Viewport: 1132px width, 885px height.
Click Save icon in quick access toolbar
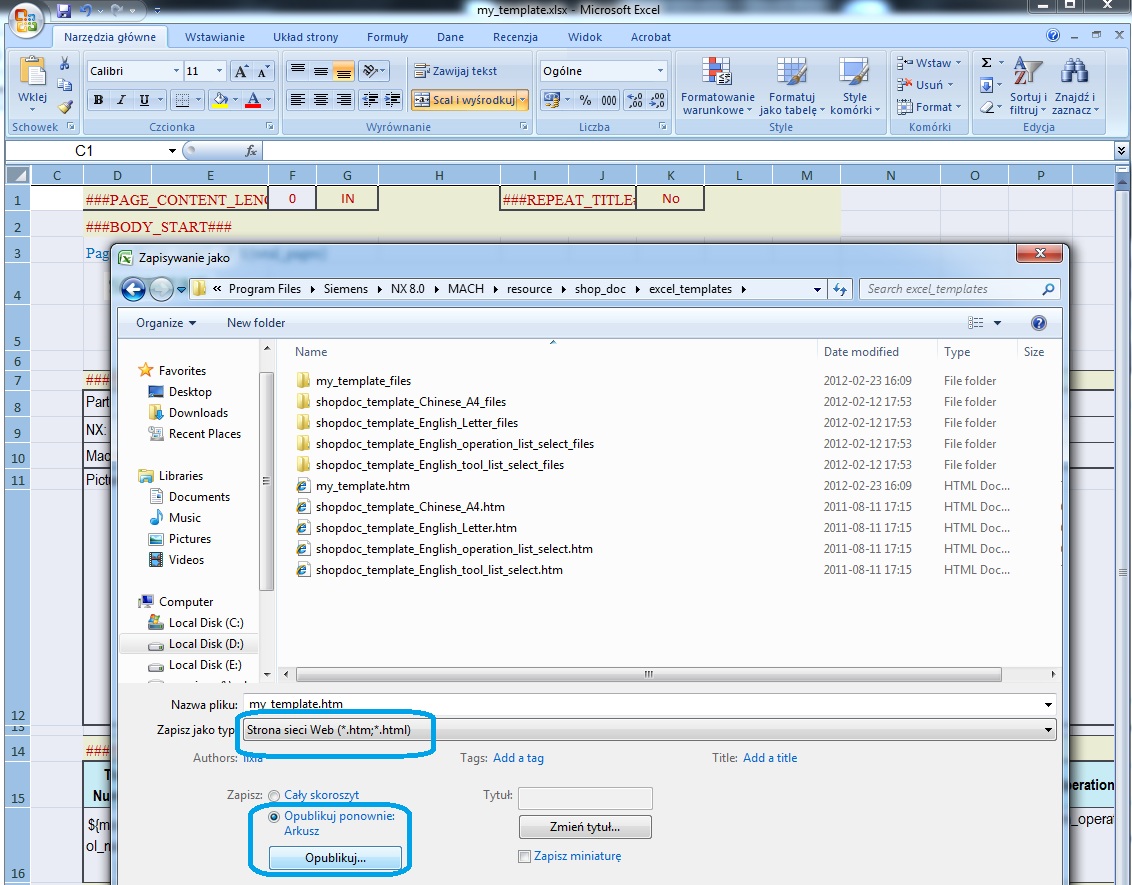pos(64,10)
